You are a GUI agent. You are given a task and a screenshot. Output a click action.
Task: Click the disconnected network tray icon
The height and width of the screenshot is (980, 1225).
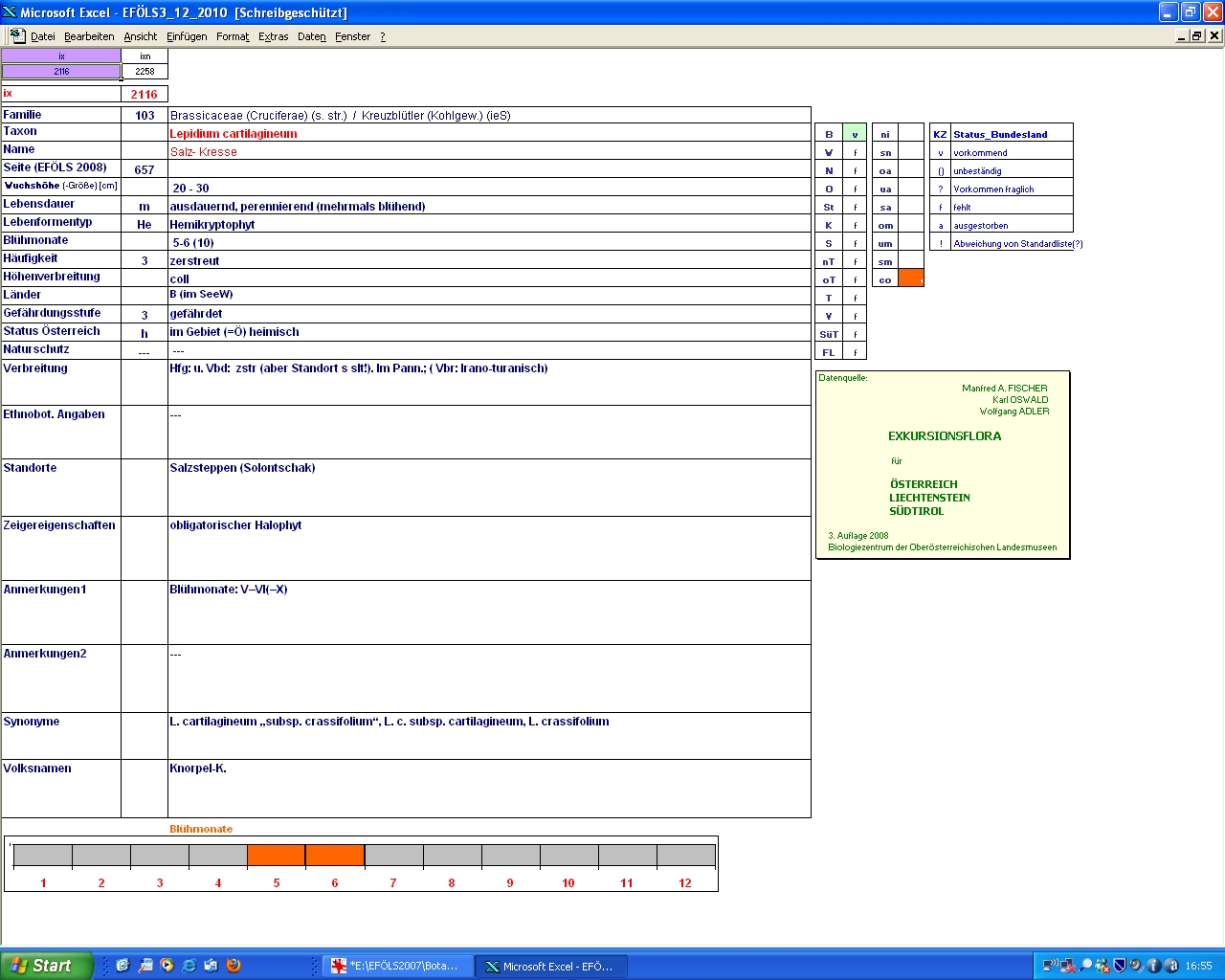coord(1067,966)
